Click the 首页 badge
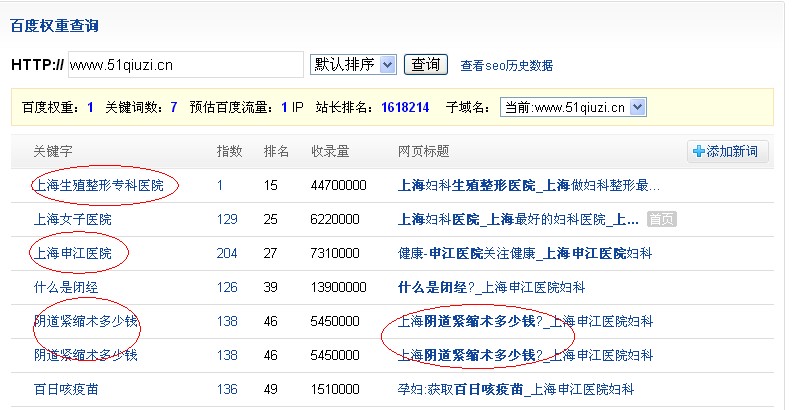The height and width of the screenshot is (410, 796). click(x=662, y=219)
